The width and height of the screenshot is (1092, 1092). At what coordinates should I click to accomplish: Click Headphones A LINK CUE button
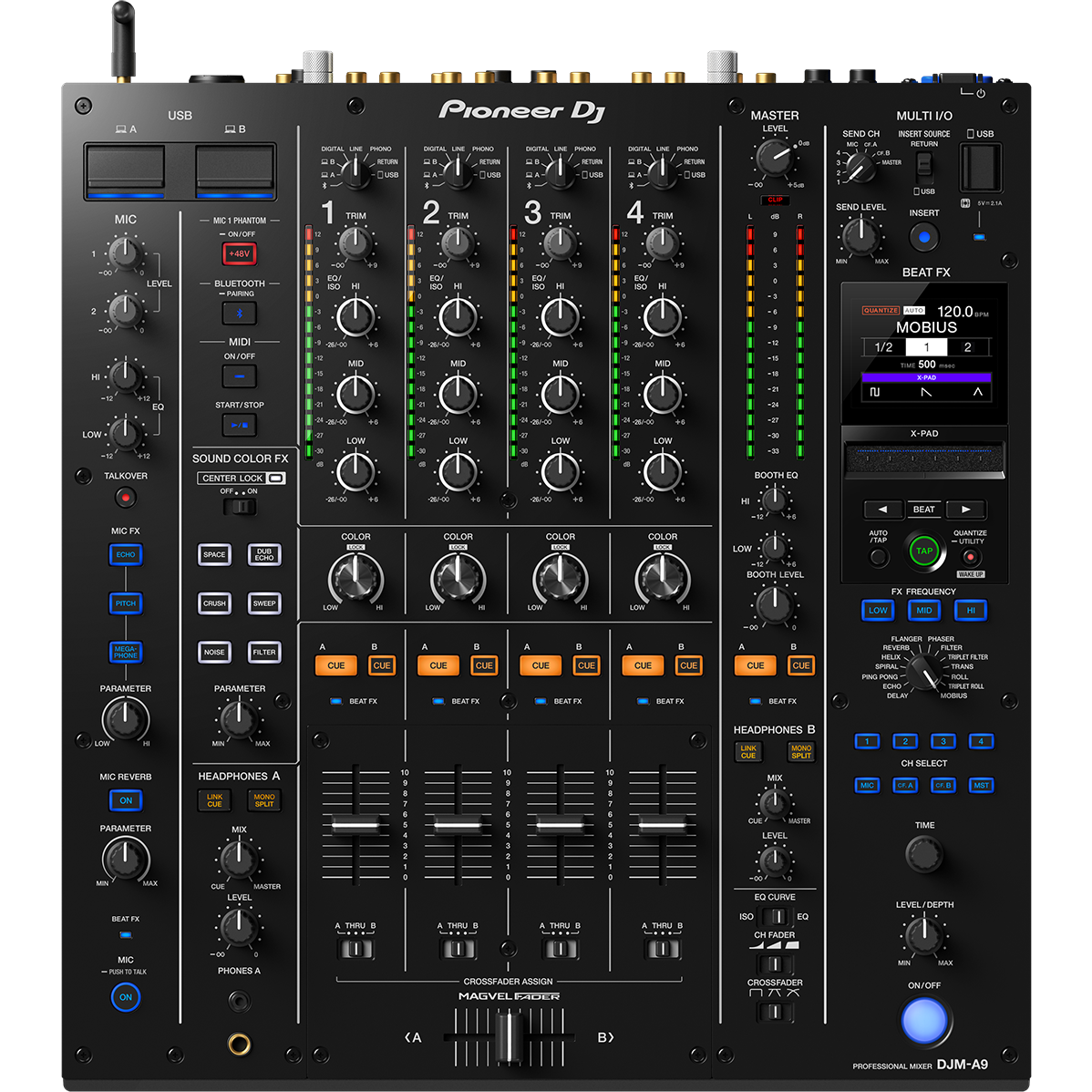(214, 801)
